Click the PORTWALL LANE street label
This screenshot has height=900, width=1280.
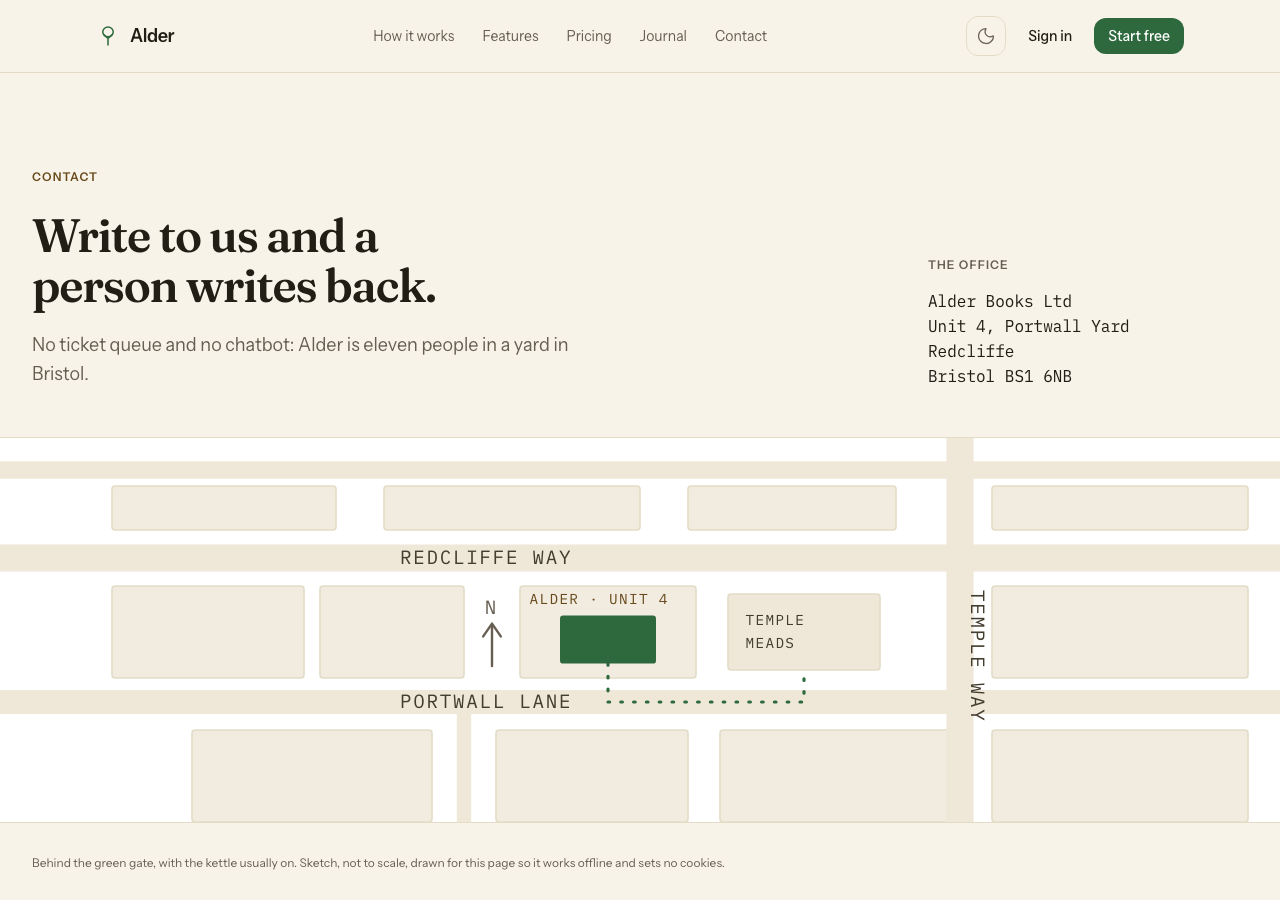point(486,702)
